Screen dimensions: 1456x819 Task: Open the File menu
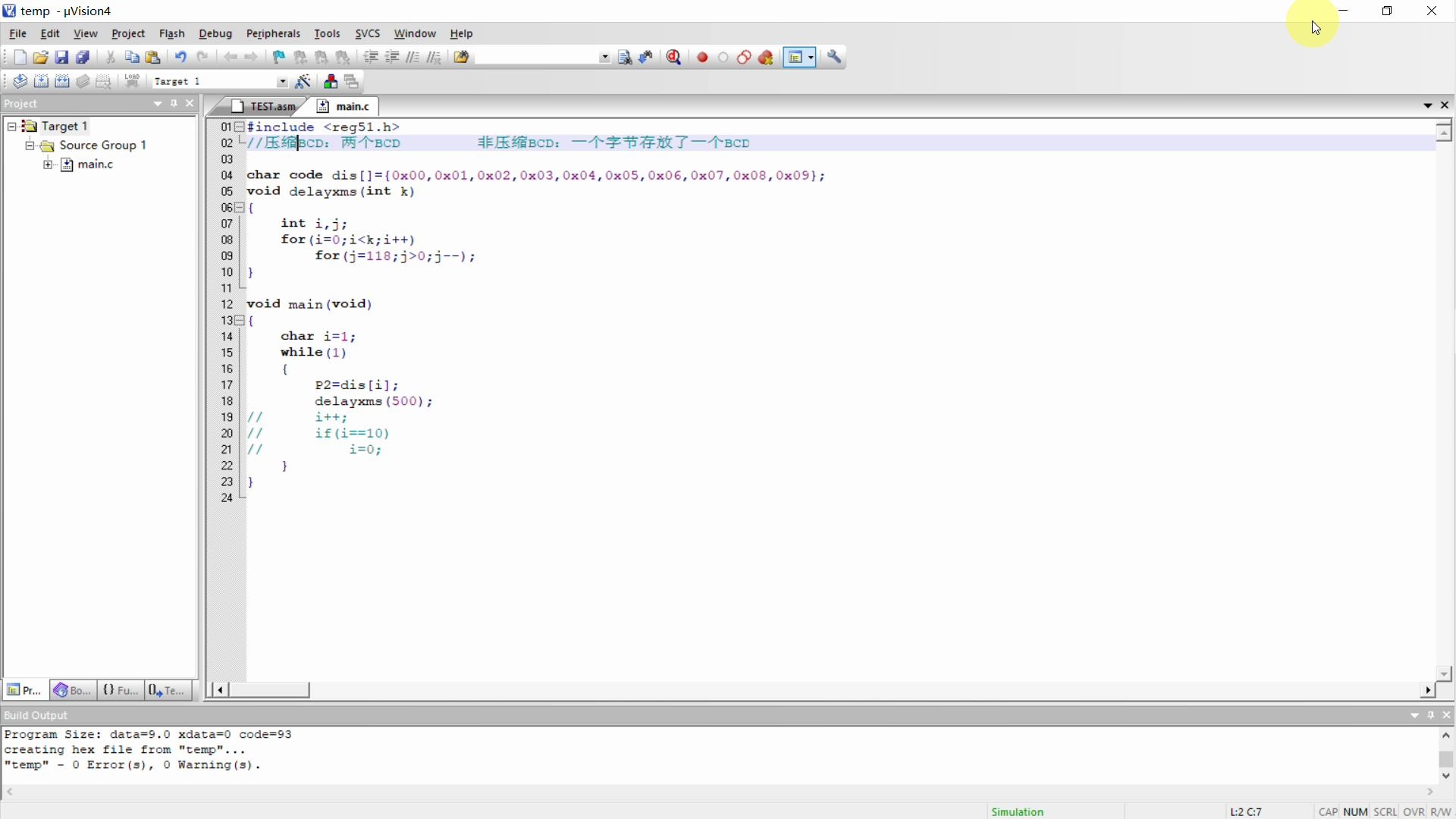click(17, 33)
